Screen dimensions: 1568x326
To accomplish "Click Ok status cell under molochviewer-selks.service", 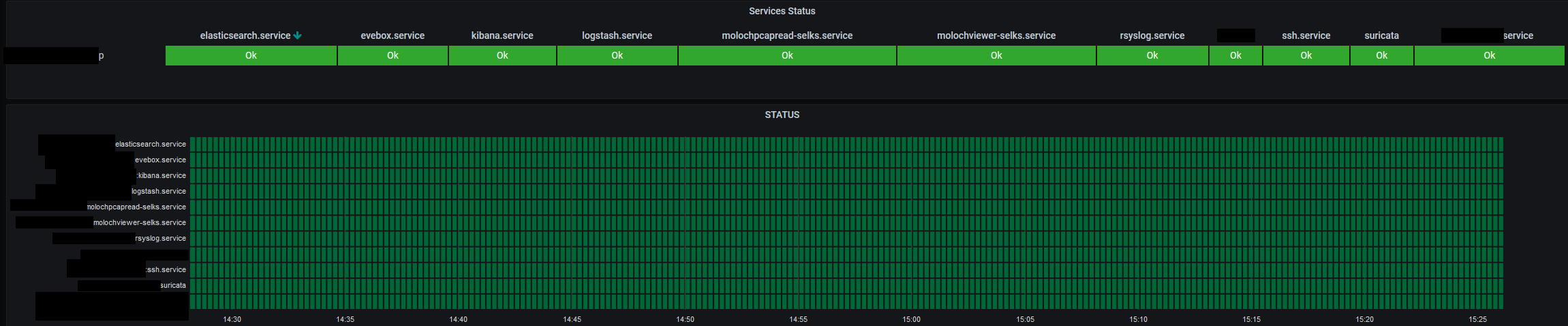I will tap(996, 55).
